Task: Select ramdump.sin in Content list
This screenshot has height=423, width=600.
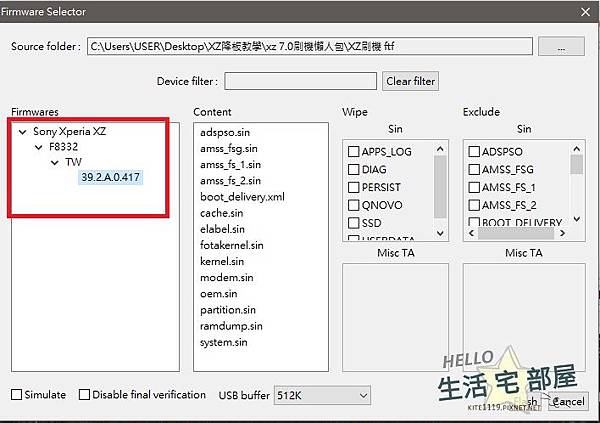Action: click(231, 326)
